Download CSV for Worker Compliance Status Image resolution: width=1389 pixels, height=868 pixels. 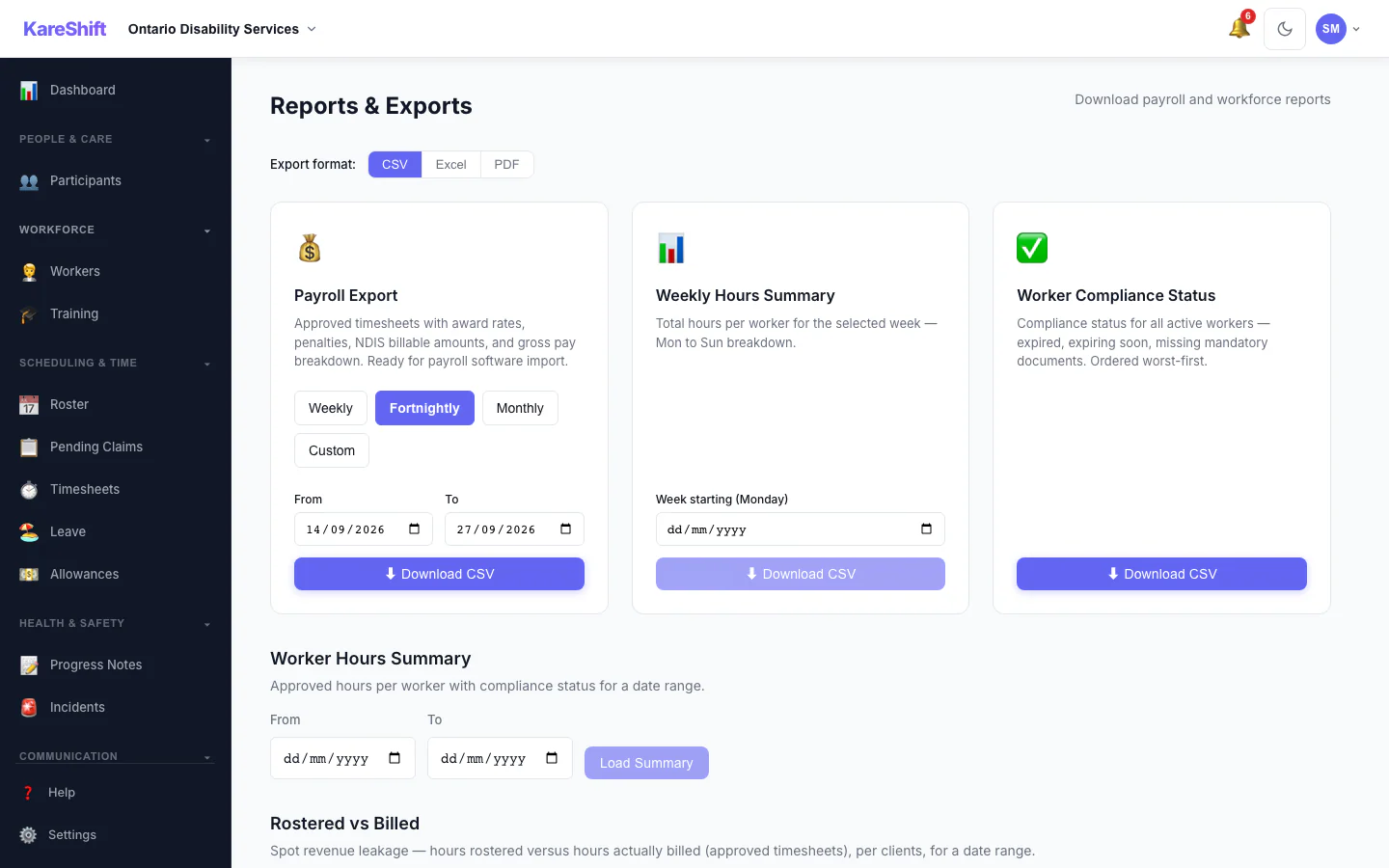point(1161,574)
